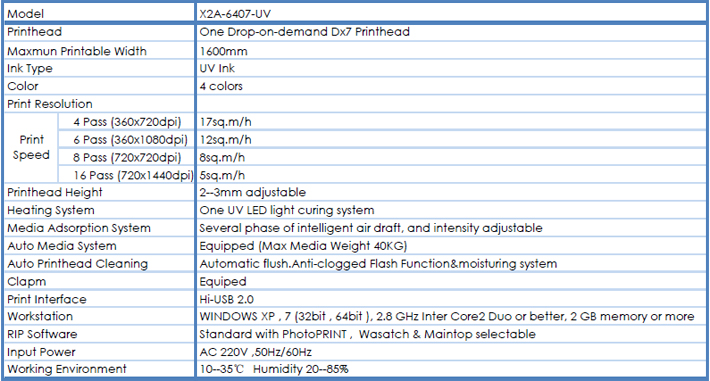Click the 'X2A-6407-UV' model value
This screenshot has width=710, height=381.
(235, 14)
